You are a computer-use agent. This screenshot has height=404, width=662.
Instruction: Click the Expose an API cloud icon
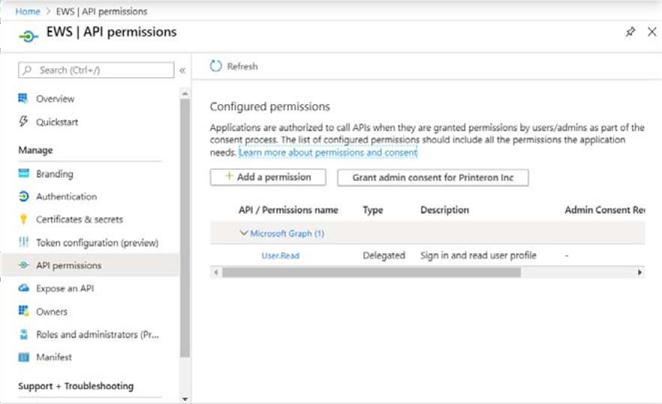click(x=24, y=288)
